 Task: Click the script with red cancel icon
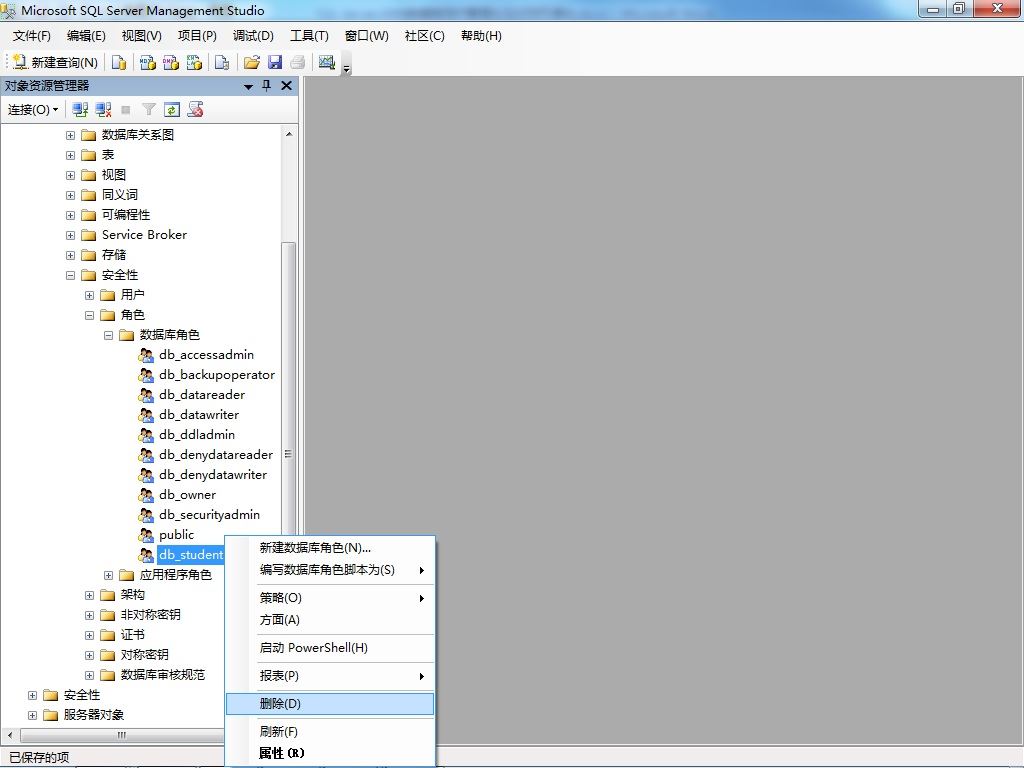195,110
